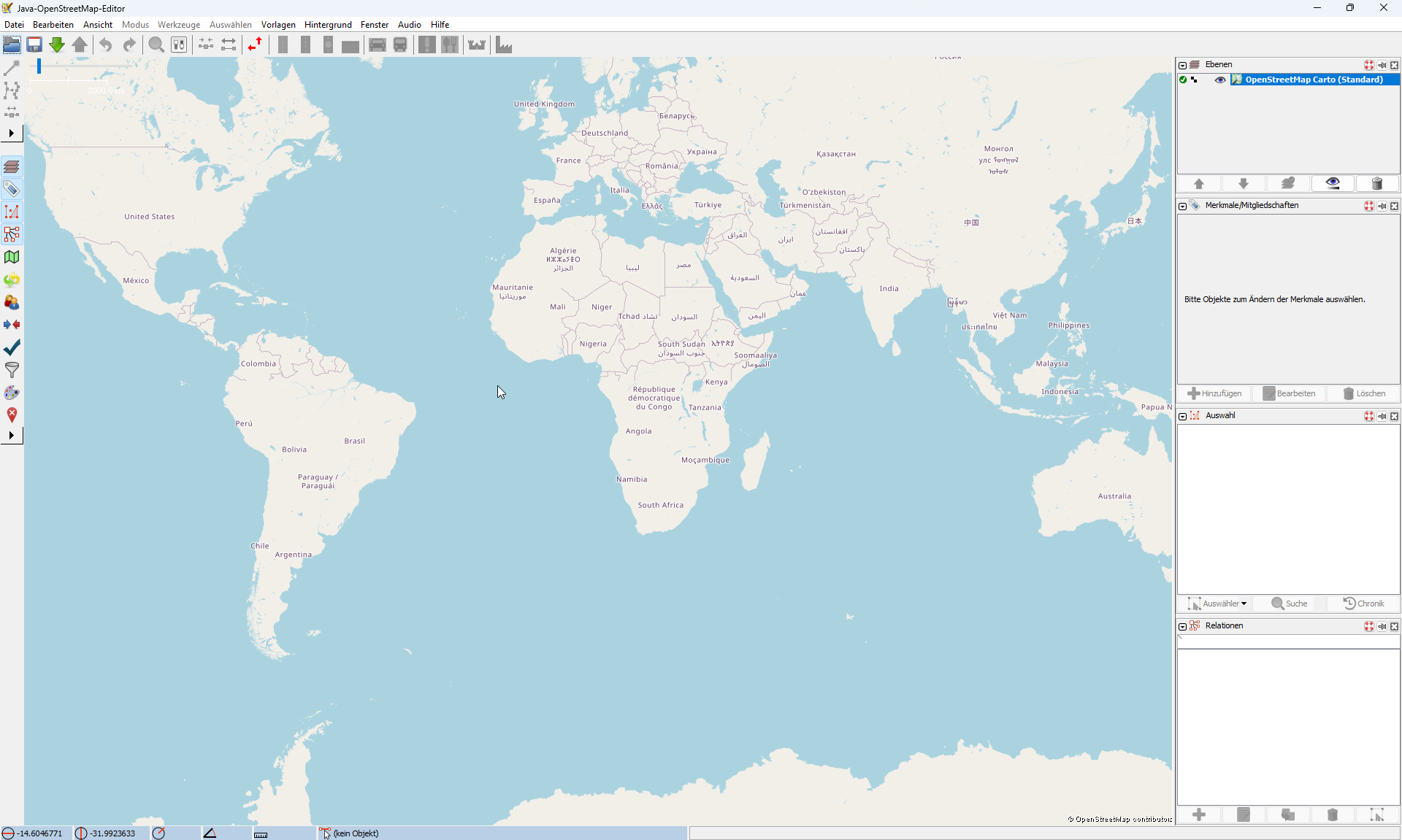The width and height of the screenshot is (1402, 840).
Task: Click the Suche button in Auswahl panel
Action: coord(1290,604)
